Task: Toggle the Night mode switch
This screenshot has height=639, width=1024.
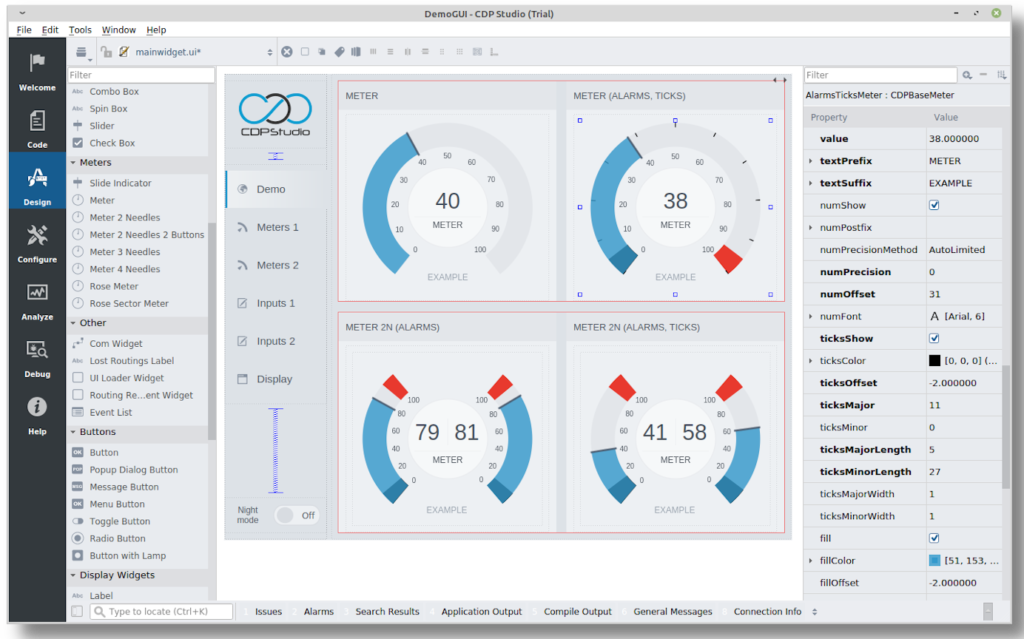Action: 296,515
